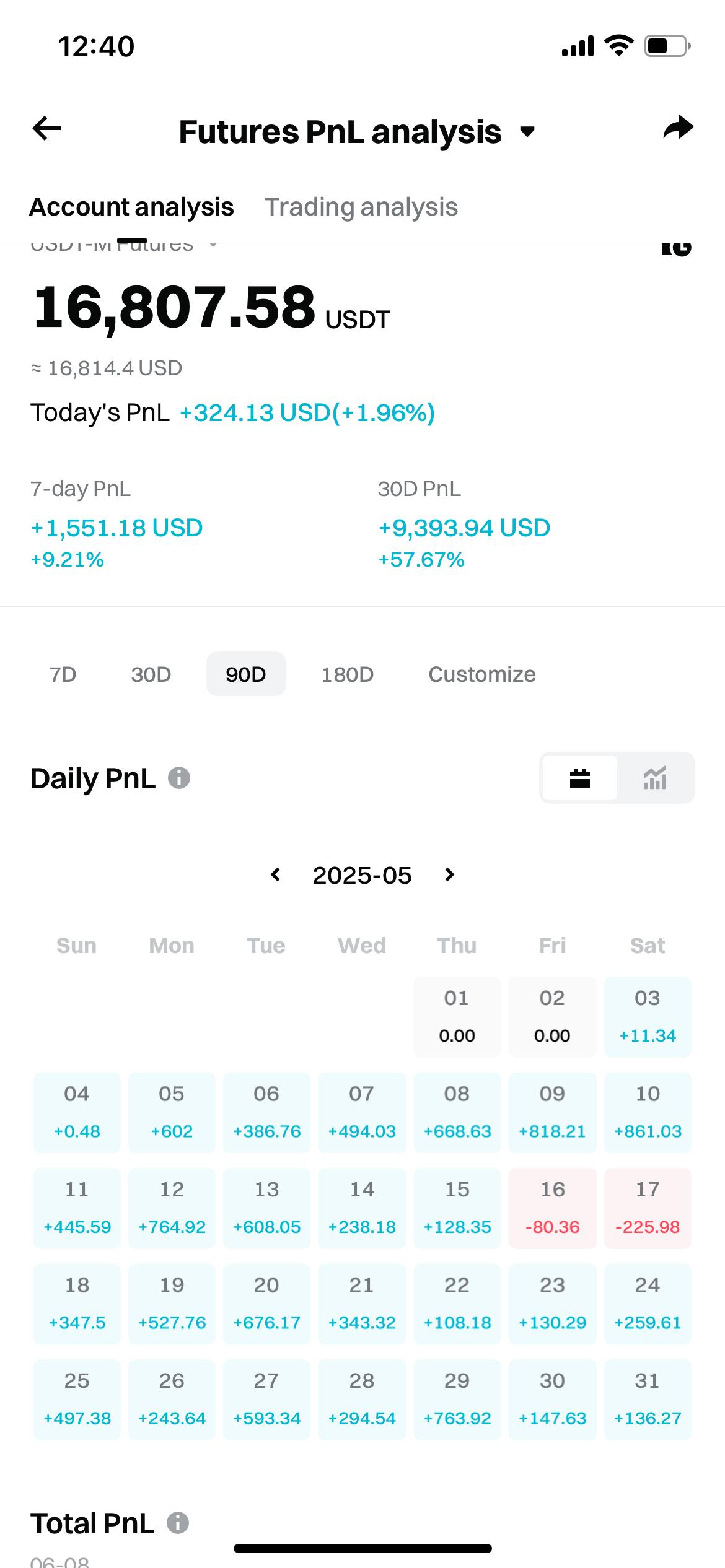
Task: Tap May 10 calendar cell +861.03
Action: click(x=647, y=1112)
